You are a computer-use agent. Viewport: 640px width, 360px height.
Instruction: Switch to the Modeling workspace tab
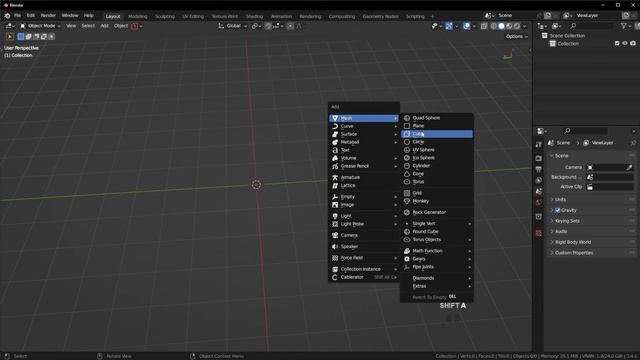click(138, 17)
